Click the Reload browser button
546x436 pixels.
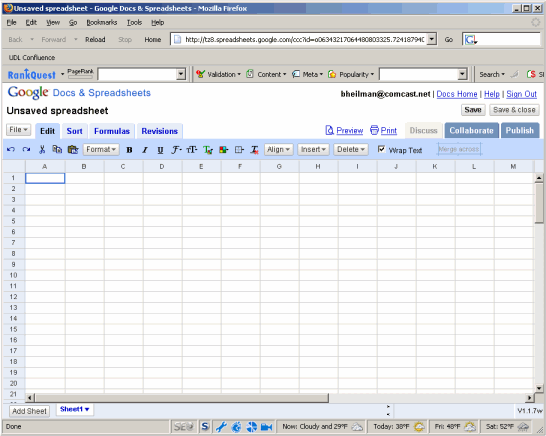click(95, 40)
